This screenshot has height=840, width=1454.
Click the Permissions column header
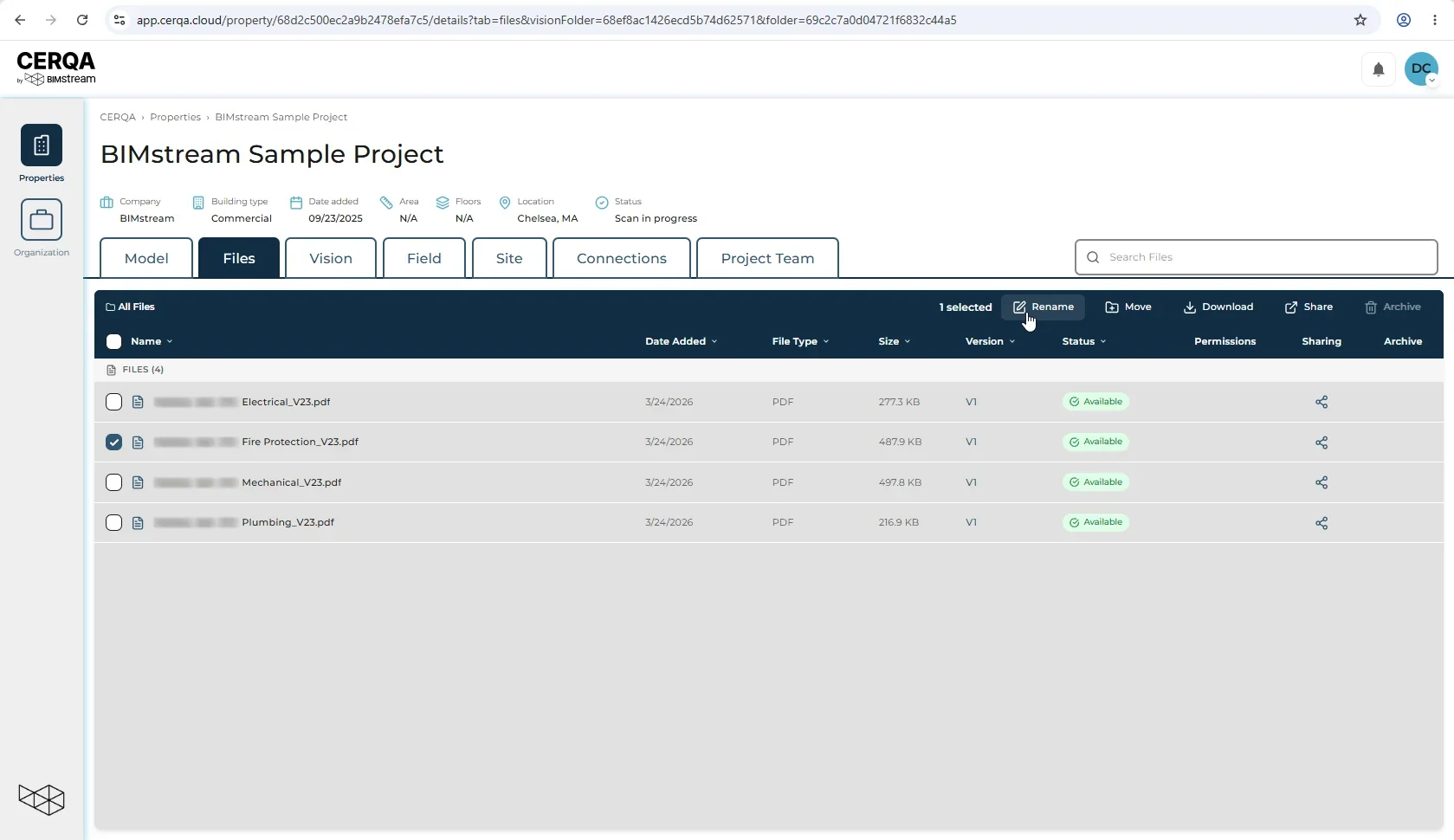coord(1225,341)
